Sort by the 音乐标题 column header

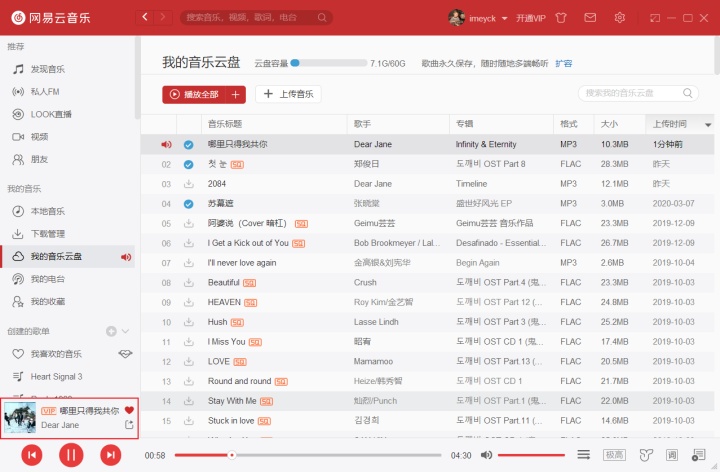pos(274,124)
